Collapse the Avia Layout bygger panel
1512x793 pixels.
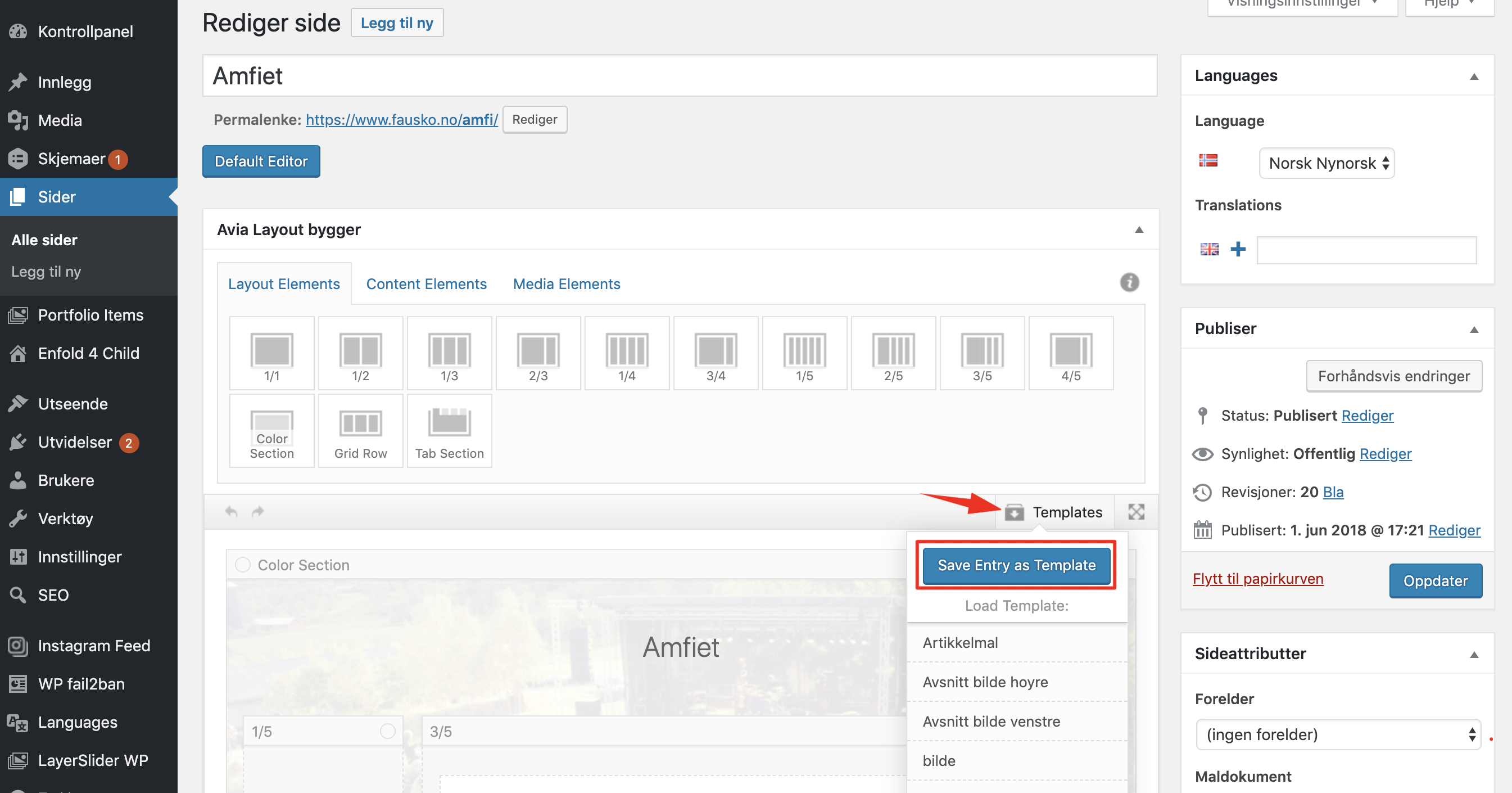click(x=1139, y=229)
